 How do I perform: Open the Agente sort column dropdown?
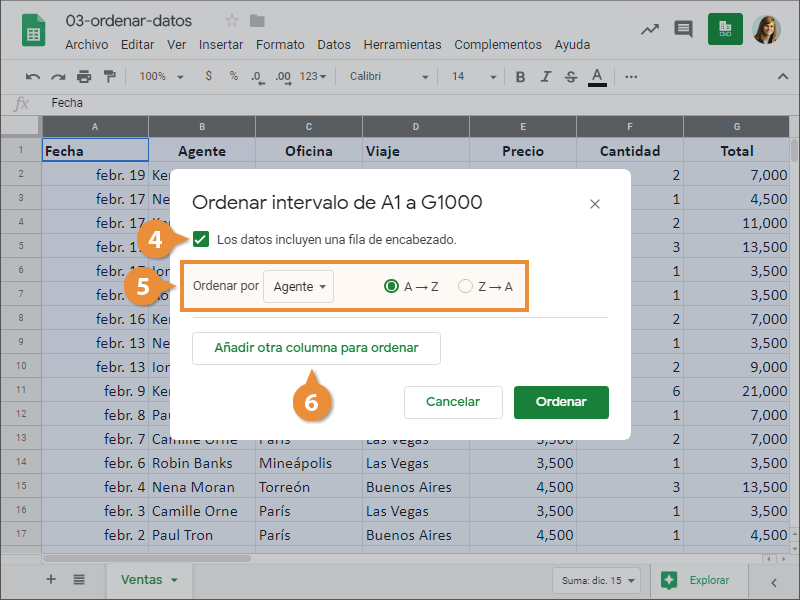click(x=299, y=287)
